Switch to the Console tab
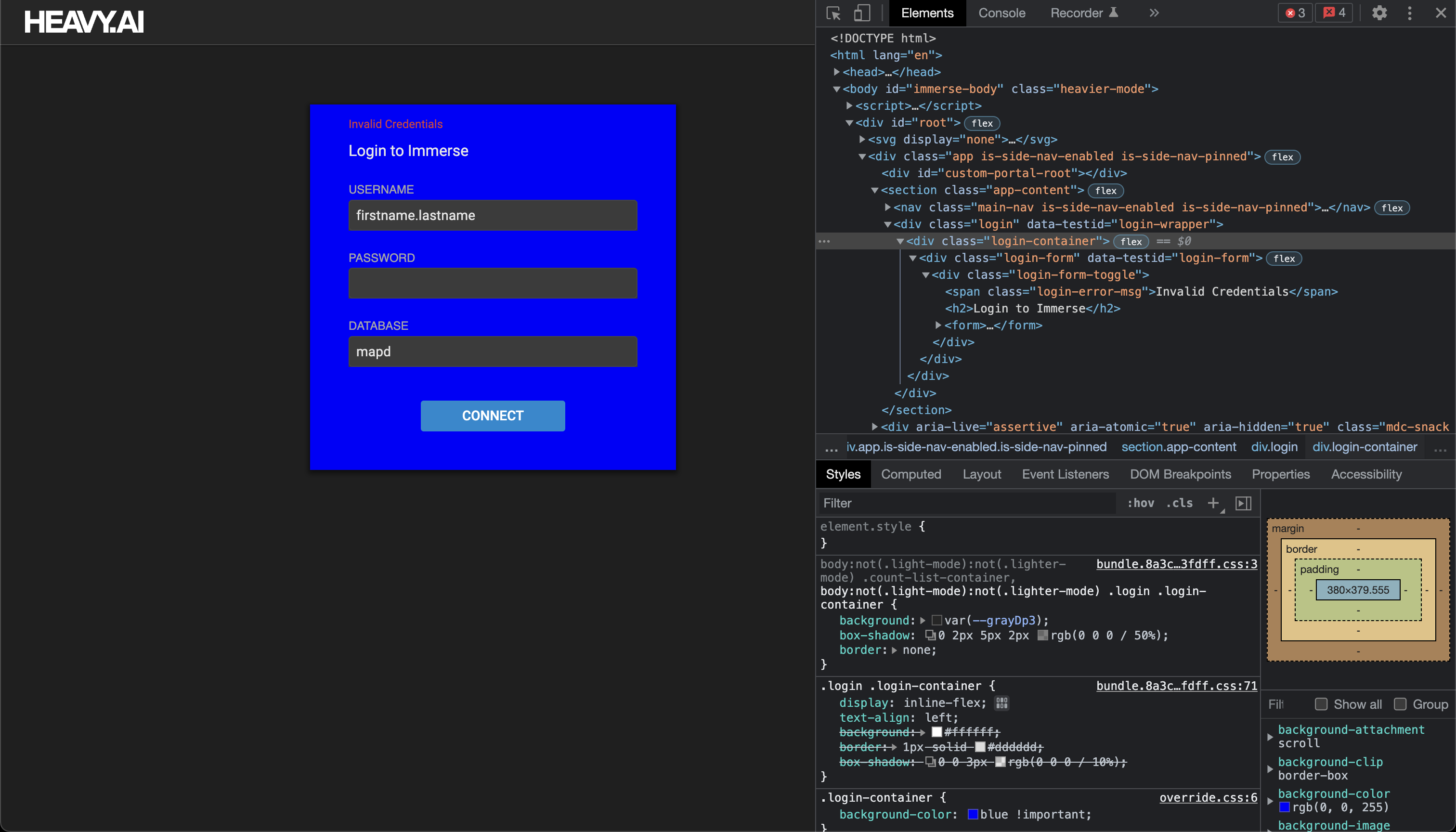This screenshot has height=832, width=1456. point(1001,13)
